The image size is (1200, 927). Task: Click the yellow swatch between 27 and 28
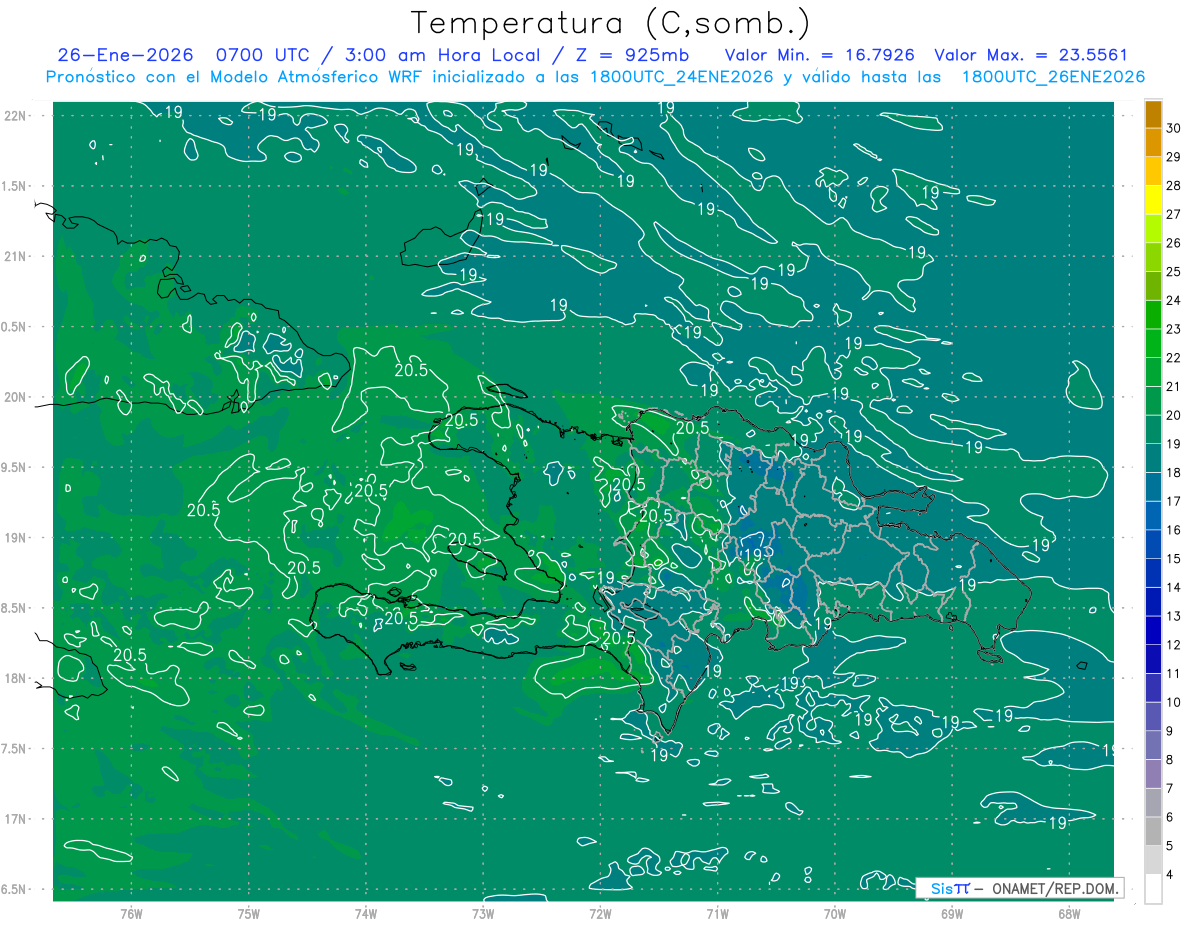tap(1153, 200)
